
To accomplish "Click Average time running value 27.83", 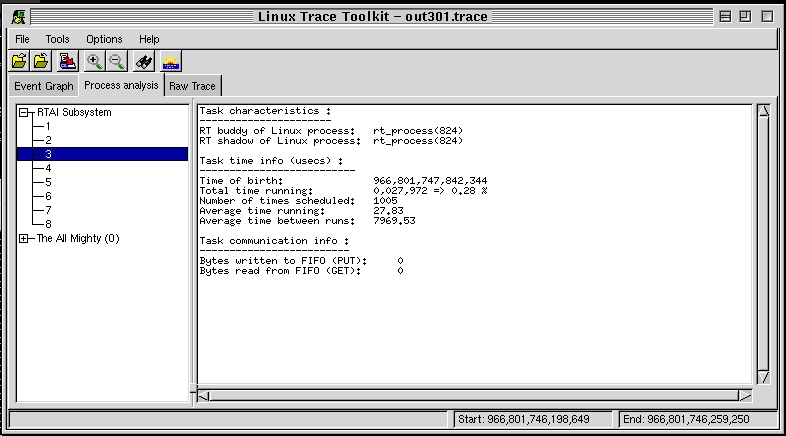I will click(x=388, y=210).
